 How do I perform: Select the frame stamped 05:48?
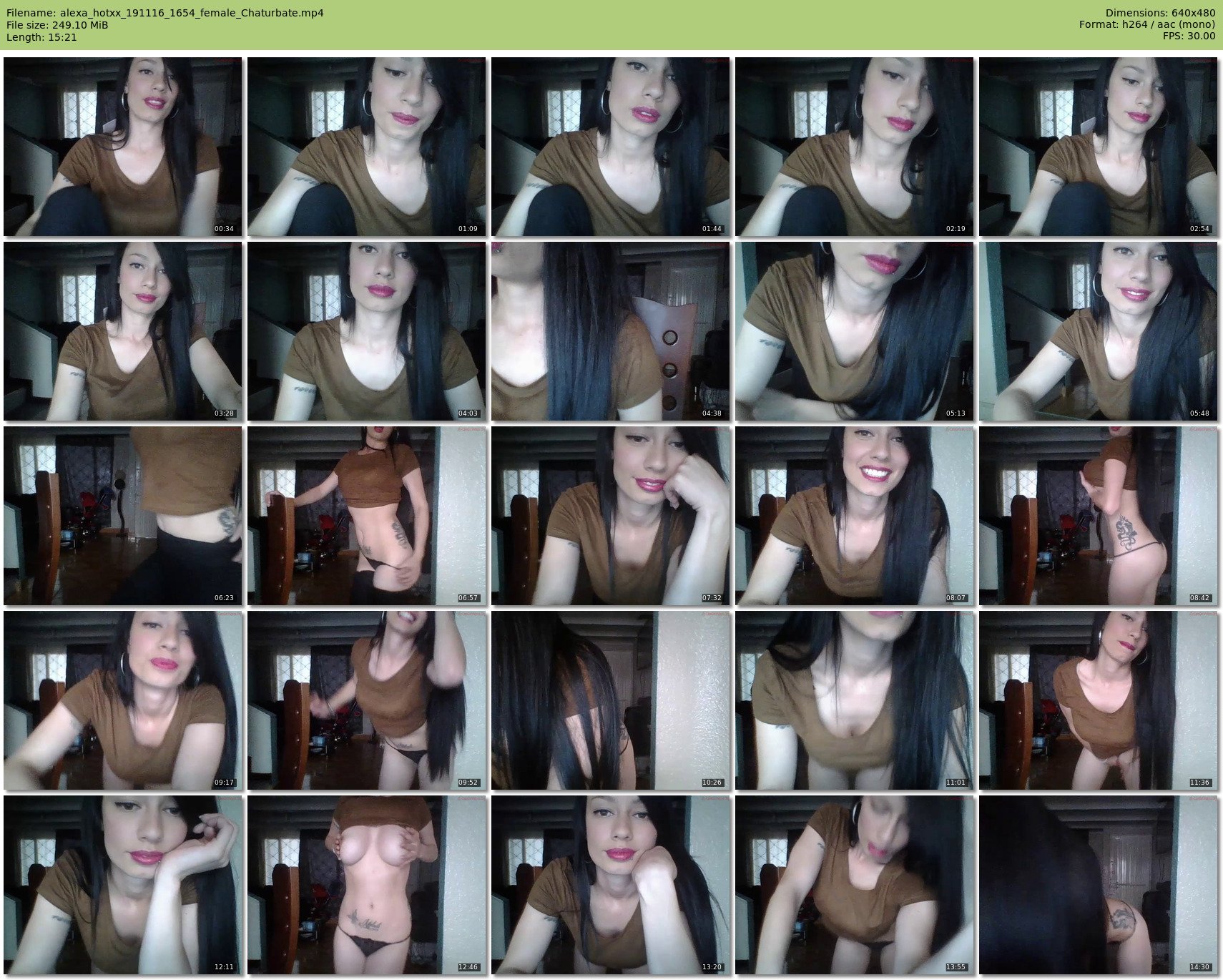coord(1099,331)
